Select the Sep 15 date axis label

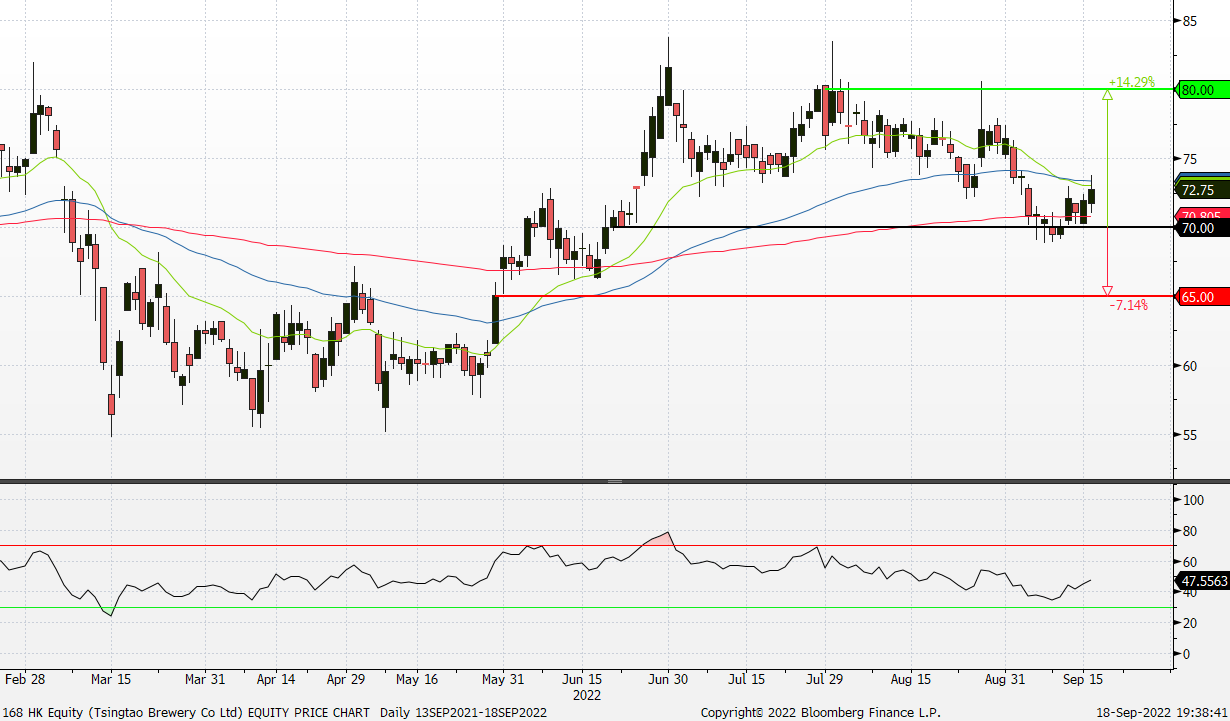point(1081,679)
